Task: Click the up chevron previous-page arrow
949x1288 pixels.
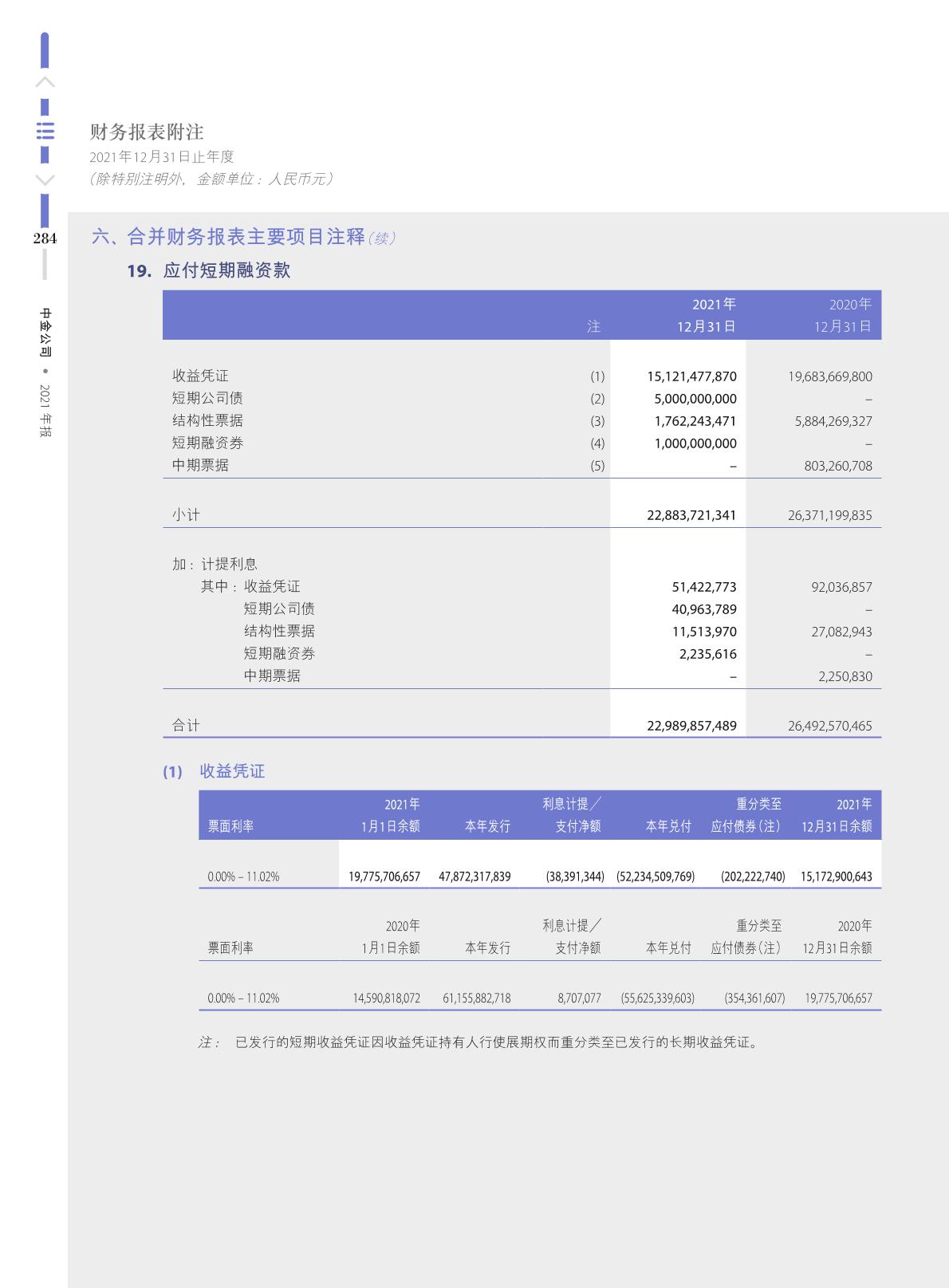Action: 45,82
